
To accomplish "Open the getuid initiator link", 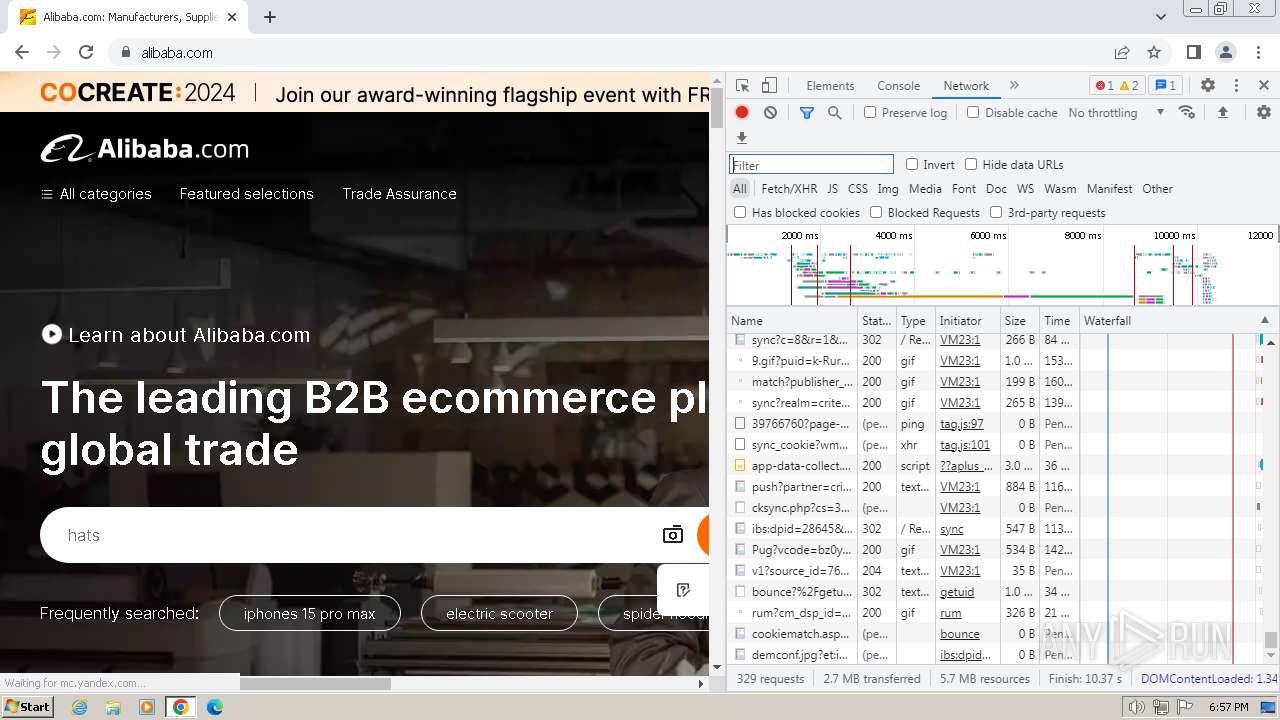I will point(957,592).
